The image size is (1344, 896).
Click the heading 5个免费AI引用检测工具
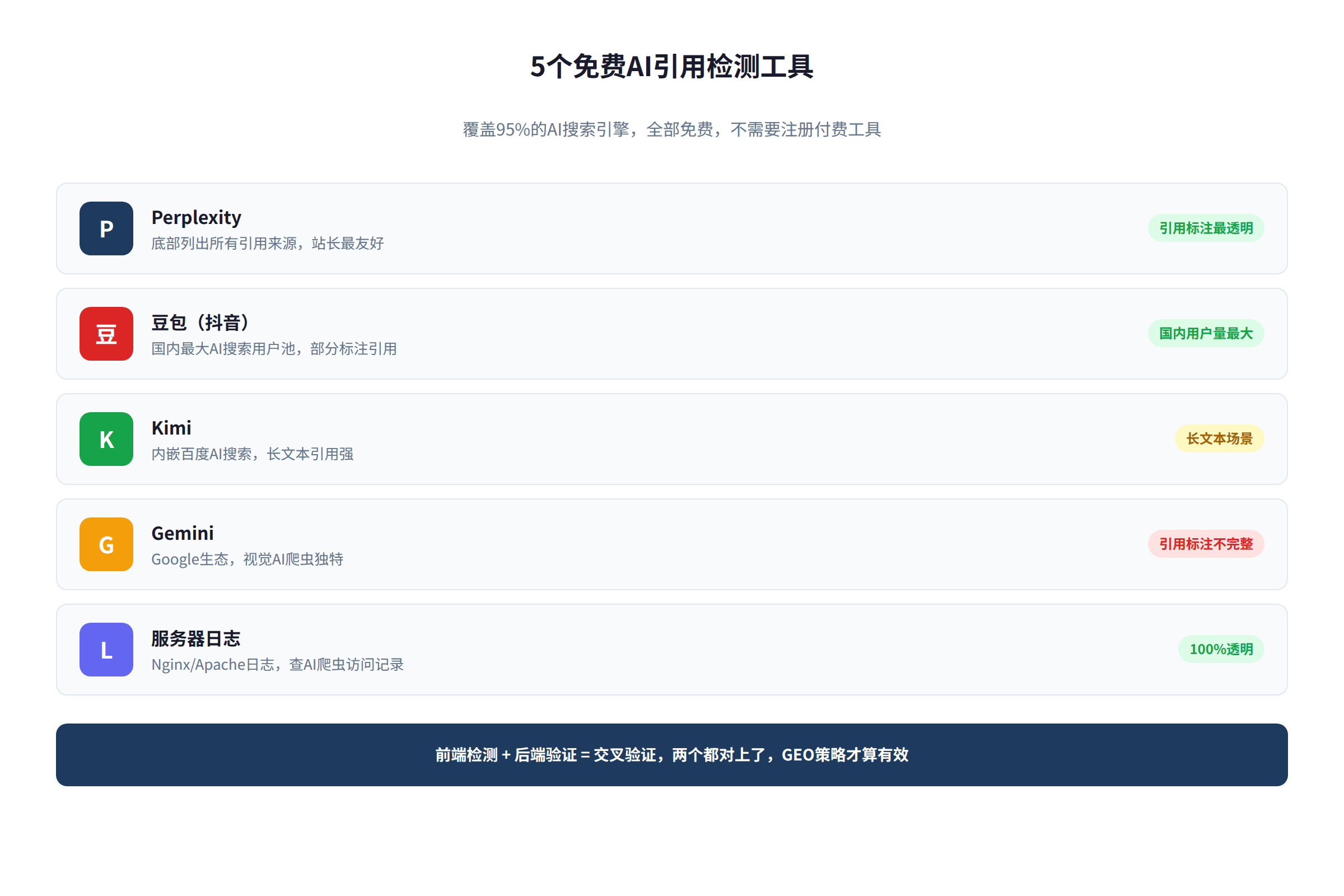[x=672, y=66]
